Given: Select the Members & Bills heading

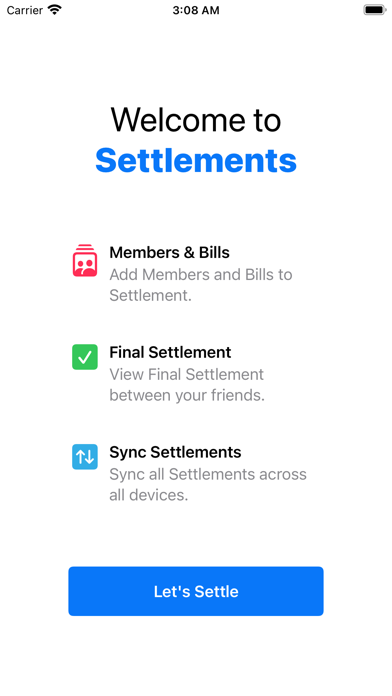Looking at the screenshot, I should [170, 253].
